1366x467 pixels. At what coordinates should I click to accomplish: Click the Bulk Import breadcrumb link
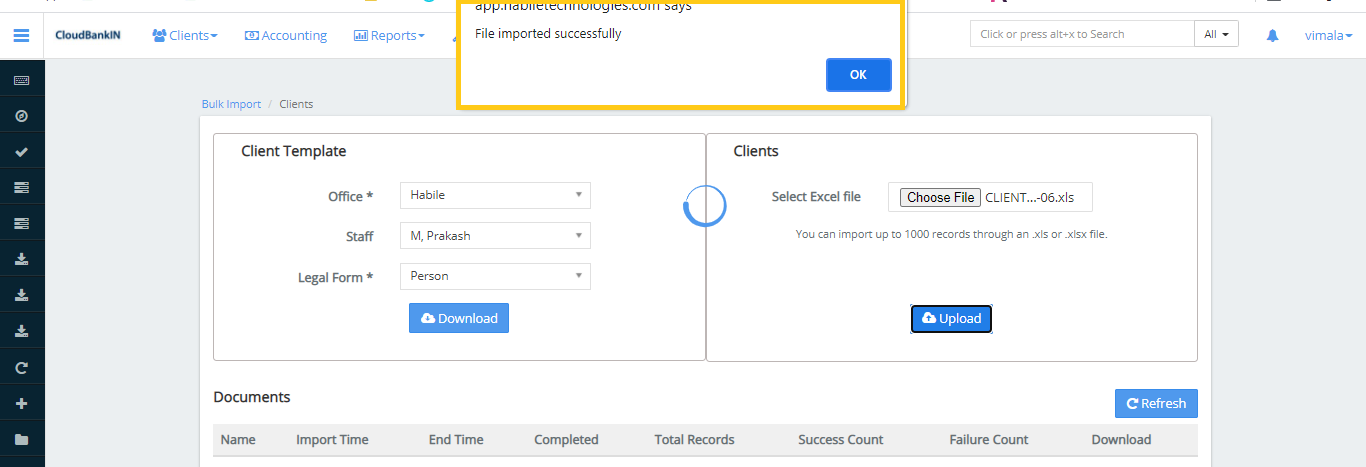tap(231, 104)
